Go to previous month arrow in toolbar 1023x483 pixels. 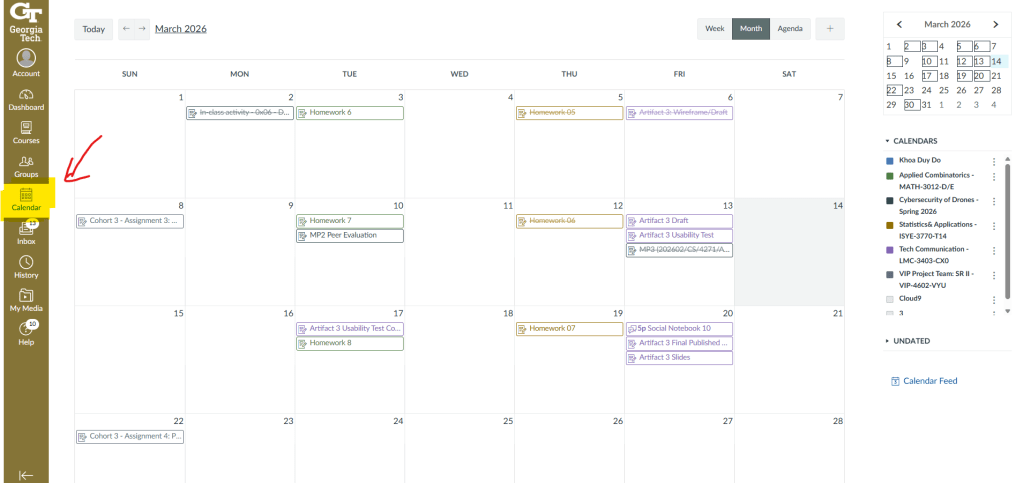(127, 29)
